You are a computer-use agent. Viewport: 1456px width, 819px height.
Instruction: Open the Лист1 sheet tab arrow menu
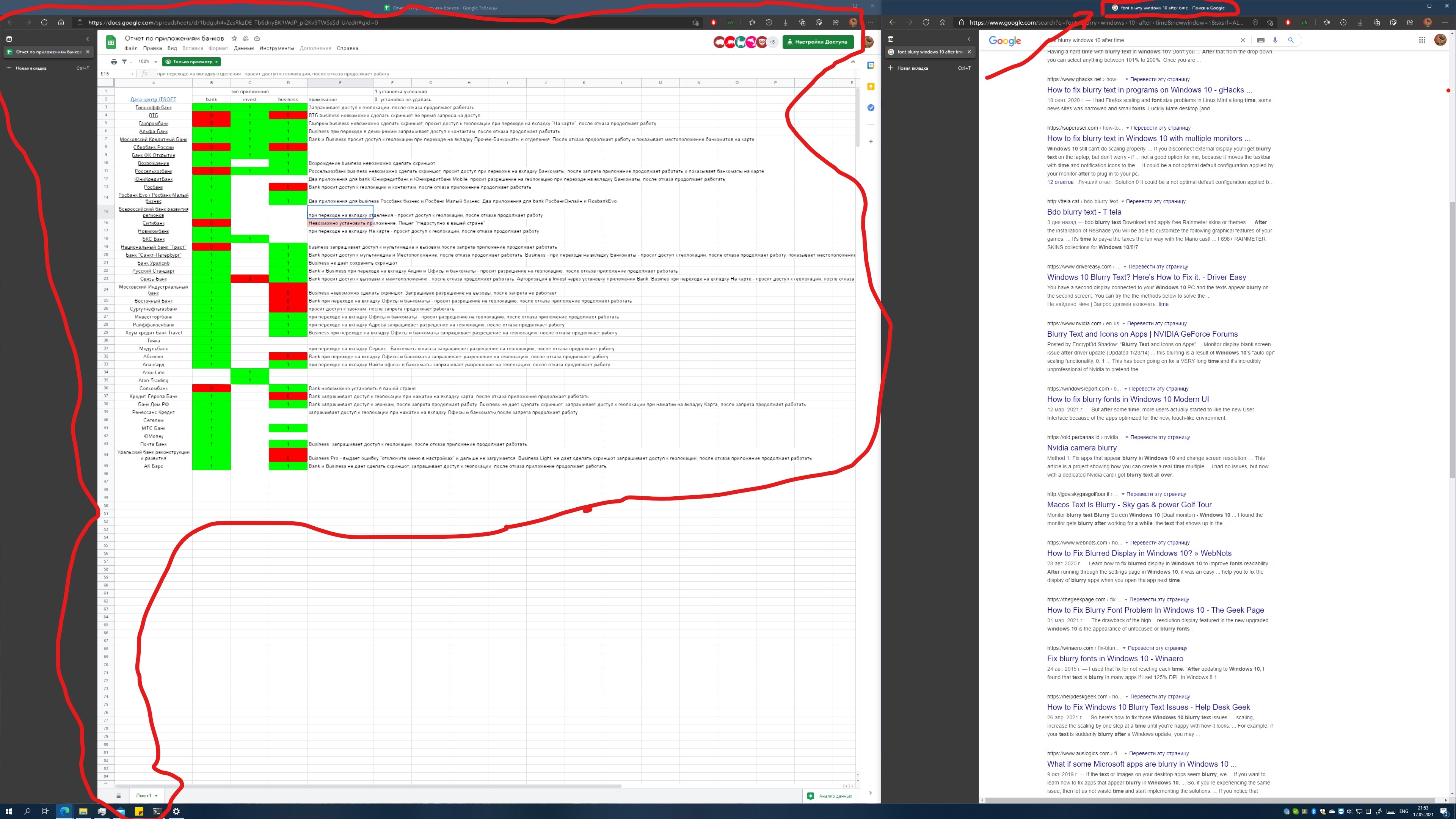[x=157, y=795]
